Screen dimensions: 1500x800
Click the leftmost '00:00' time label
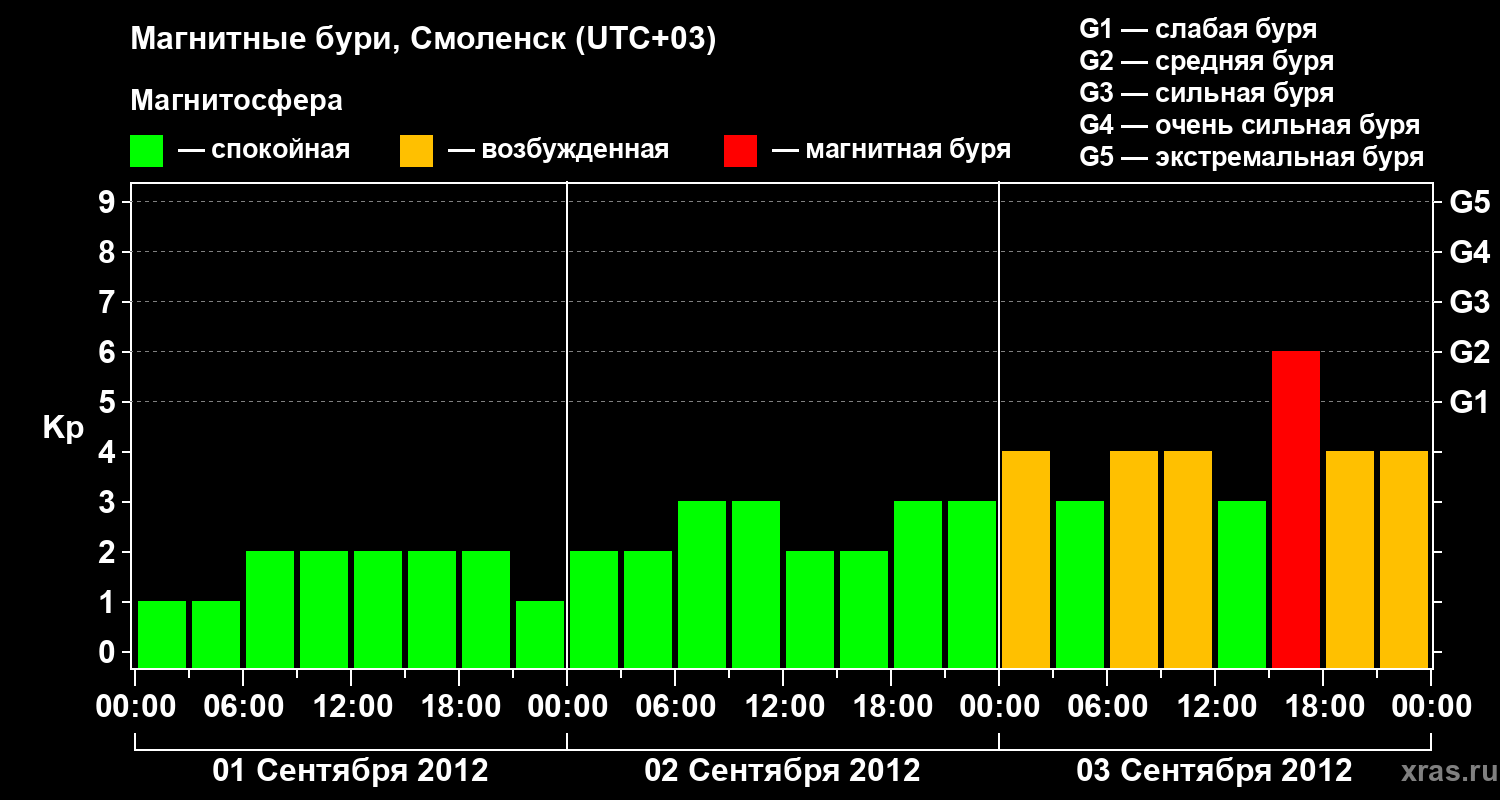[135, 707]
